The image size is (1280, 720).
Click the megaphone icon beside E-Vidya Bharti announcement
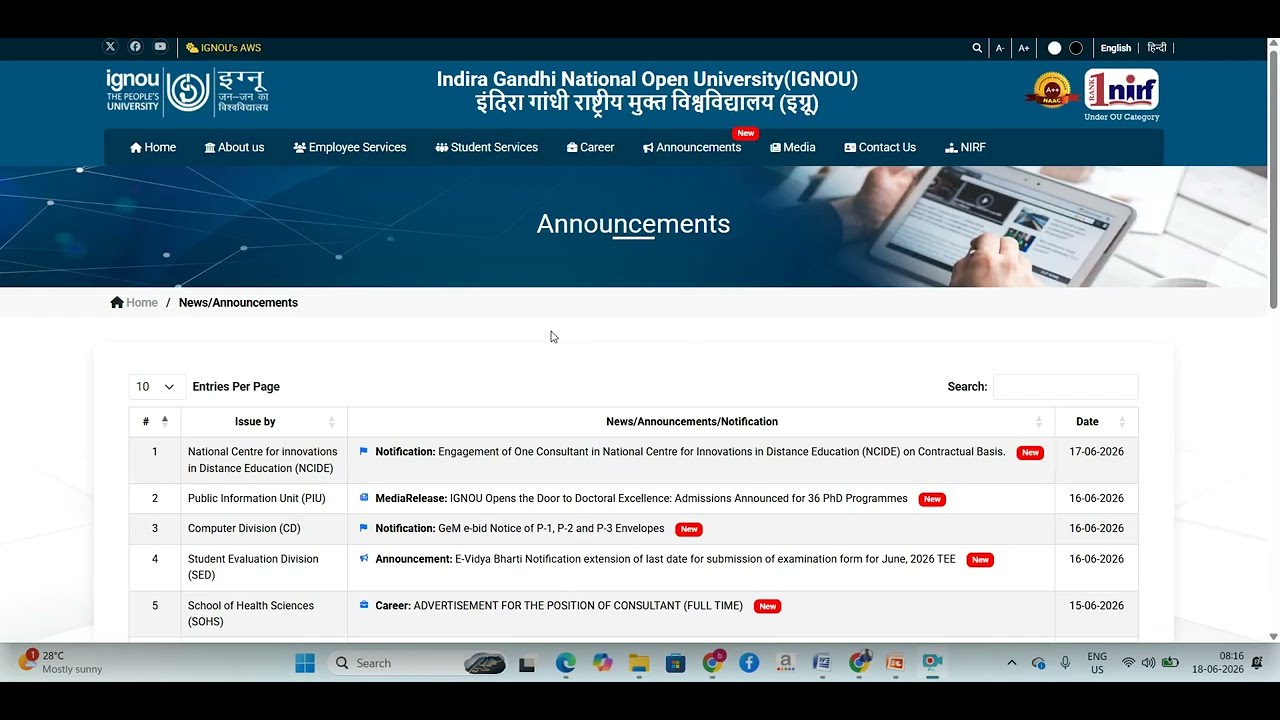click(x=364, y=558)
